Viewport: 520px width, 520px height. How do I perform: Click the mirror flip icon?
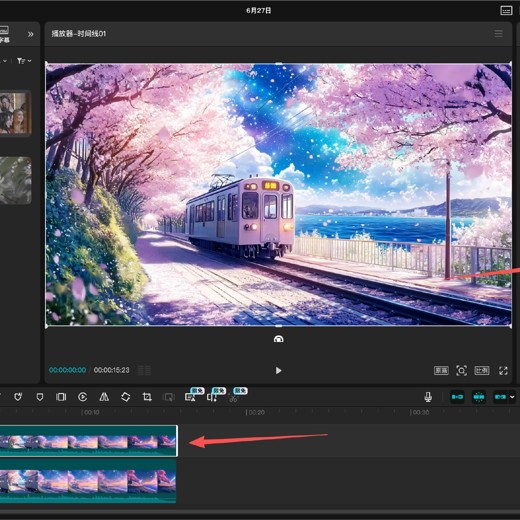(x=104, y=397)
